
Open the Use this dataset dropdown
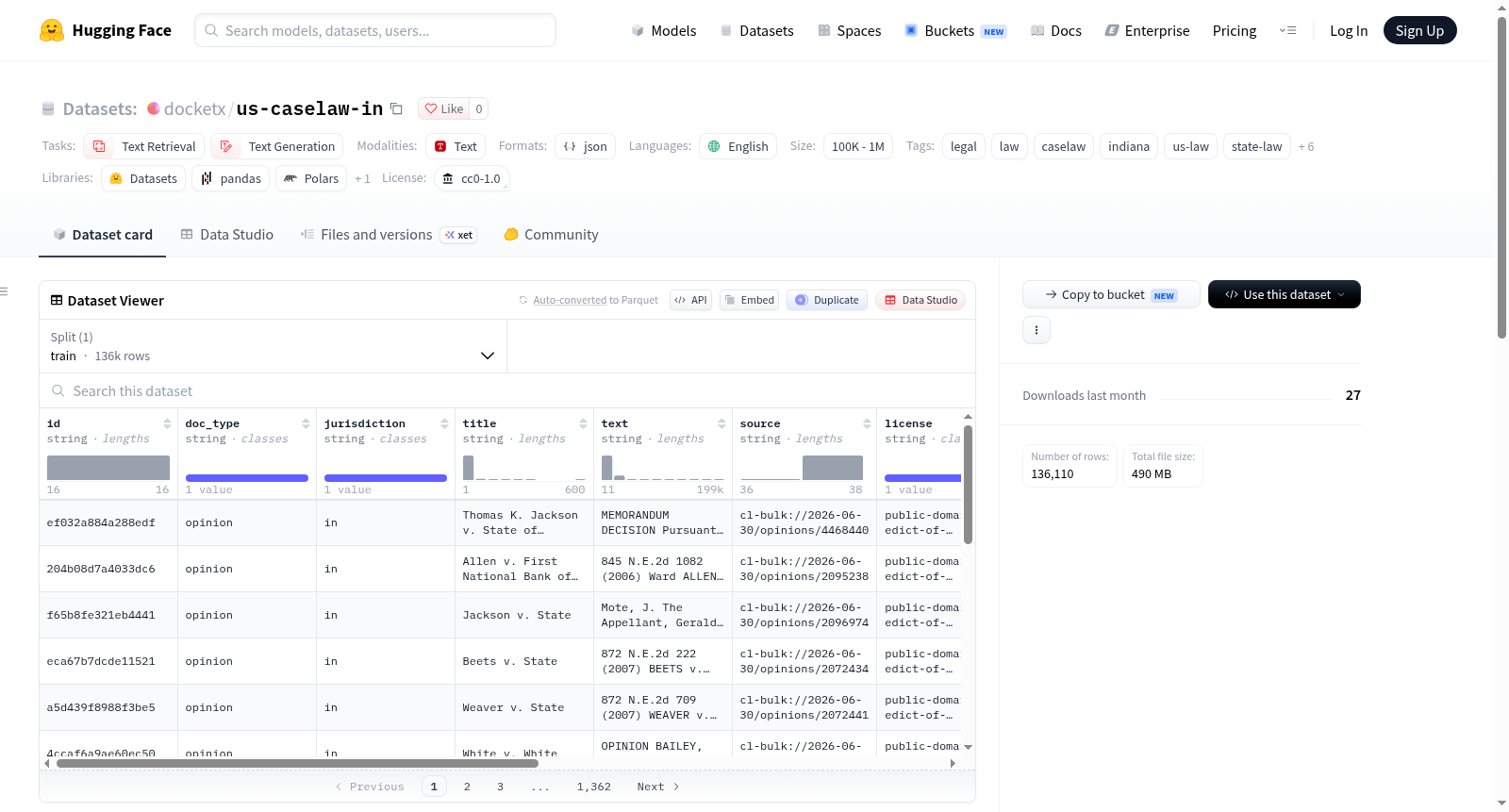[1285, 294]
